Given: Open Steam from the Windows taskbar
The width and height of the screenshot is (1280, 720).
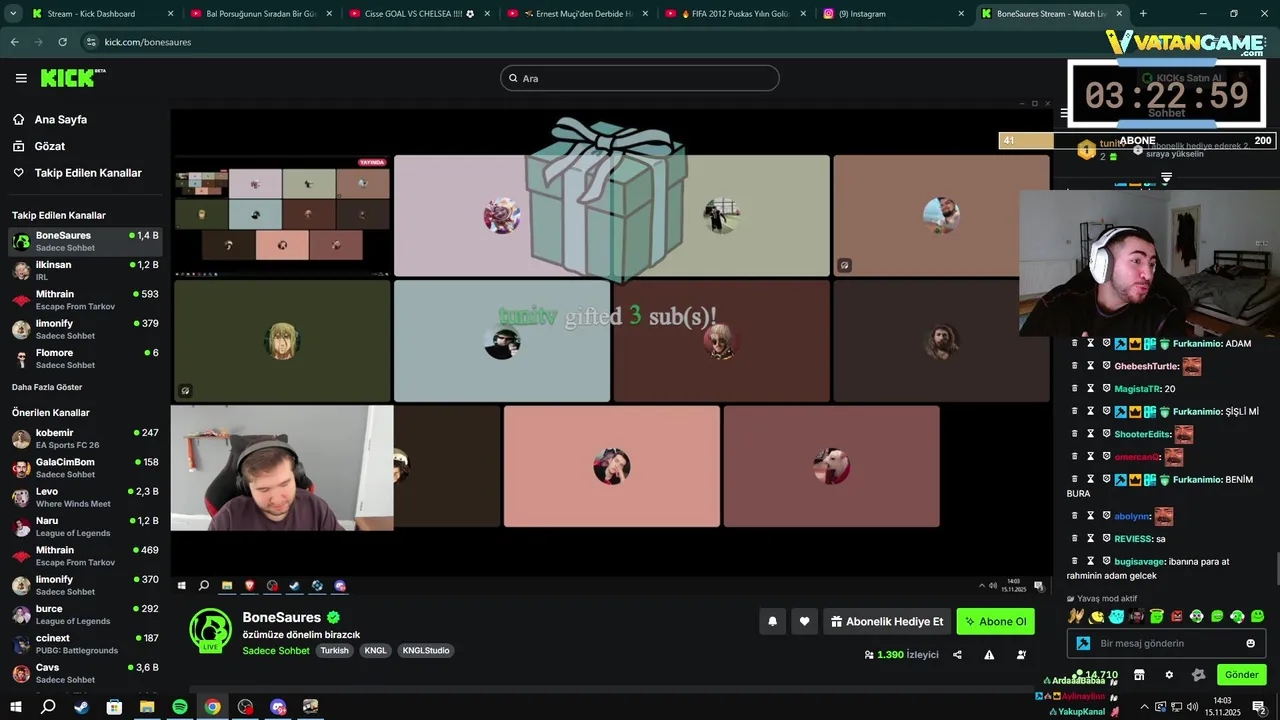Looking at the screenshot, I should coord(81,706).
